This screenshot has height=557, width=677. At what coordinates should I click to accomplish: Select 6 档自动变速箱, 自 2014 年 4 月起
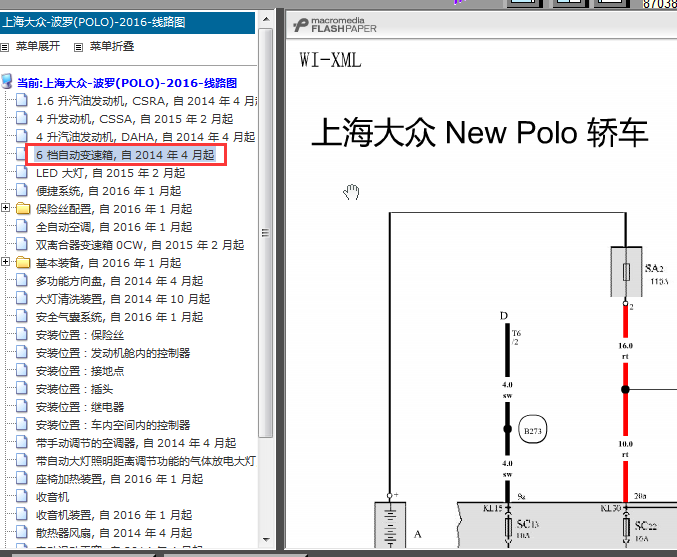[125, 155]
